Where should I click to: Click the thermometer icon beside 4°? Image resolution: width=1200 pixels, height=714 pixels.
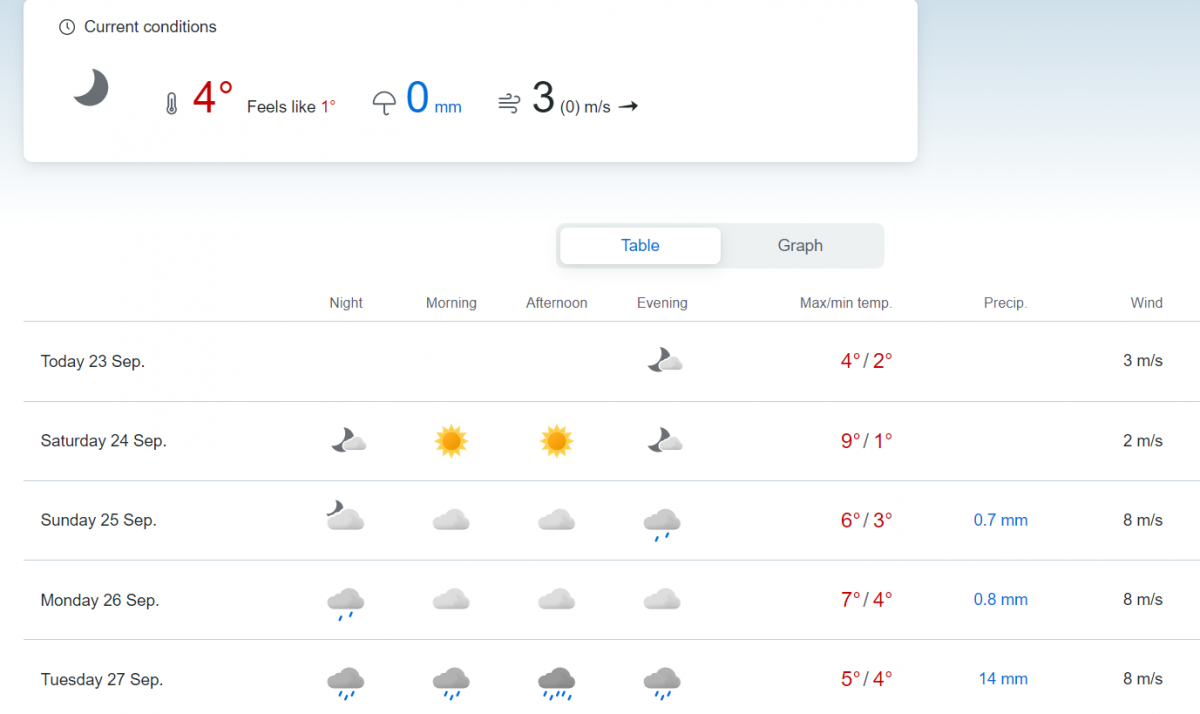pos(171,103)
